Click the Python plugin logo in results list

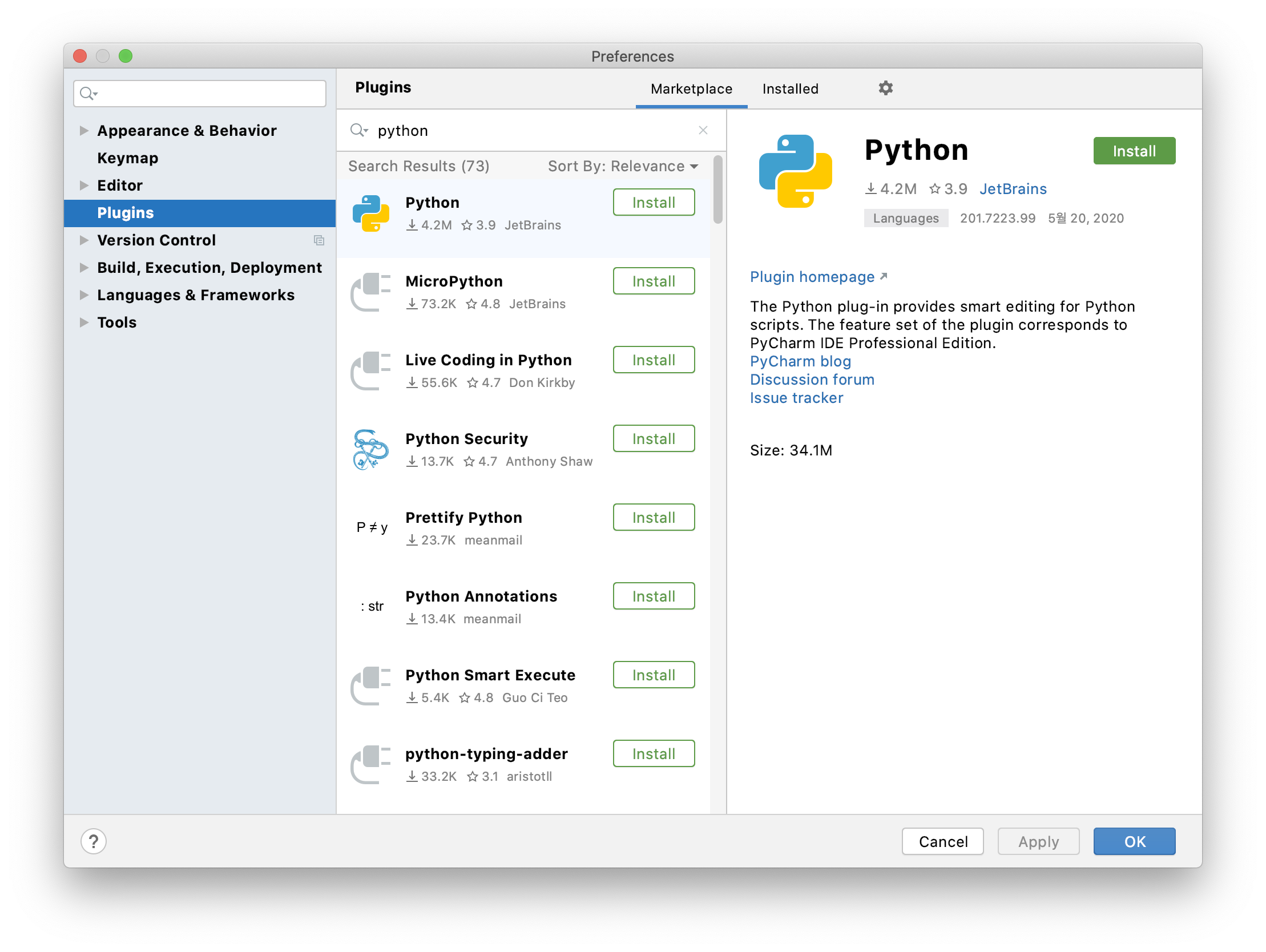point(371,213)
